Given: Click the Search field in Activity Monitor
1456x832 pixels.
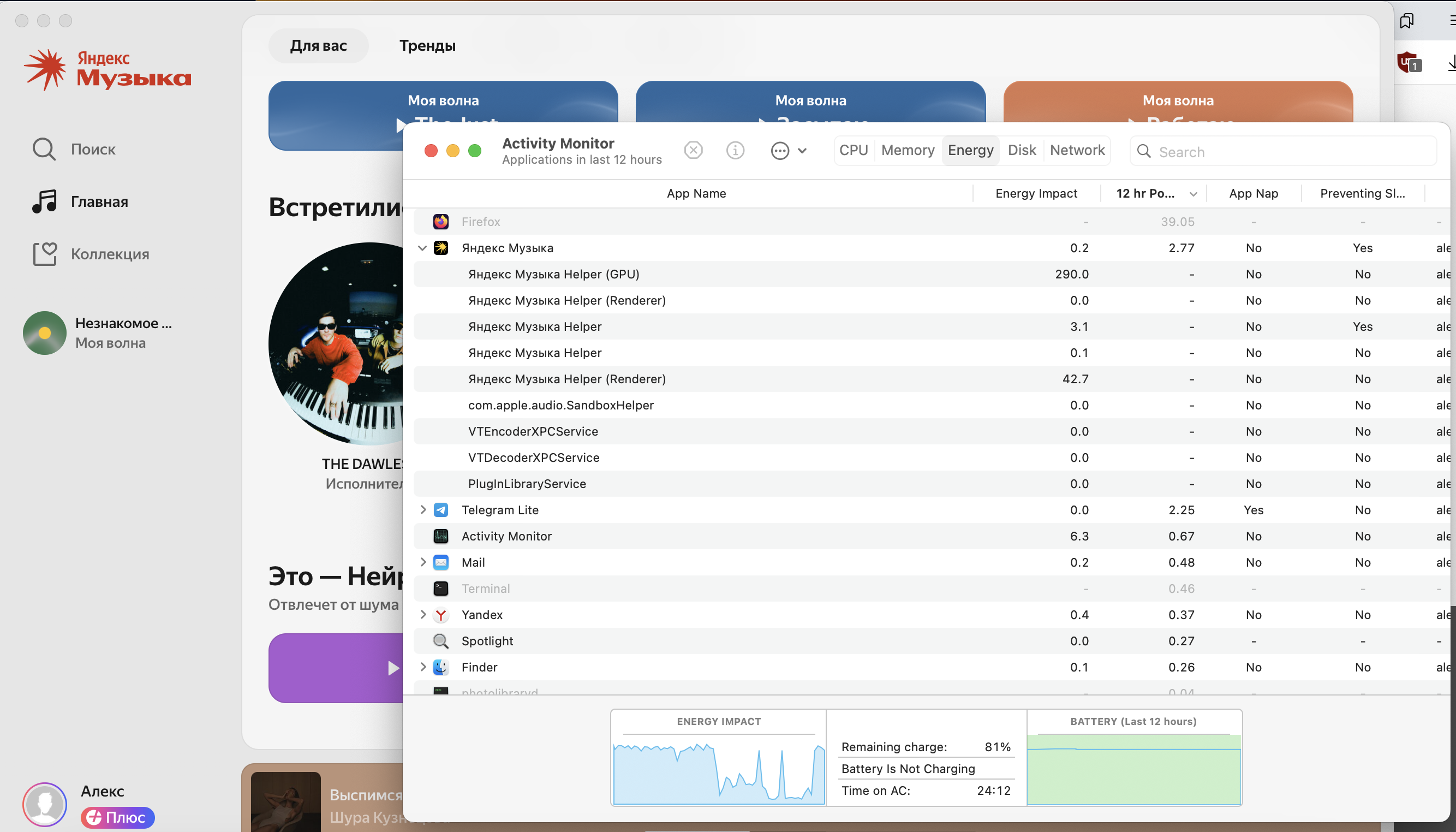Looking at the screenshot, I should pyautogui.click(x=1283, y=151).
